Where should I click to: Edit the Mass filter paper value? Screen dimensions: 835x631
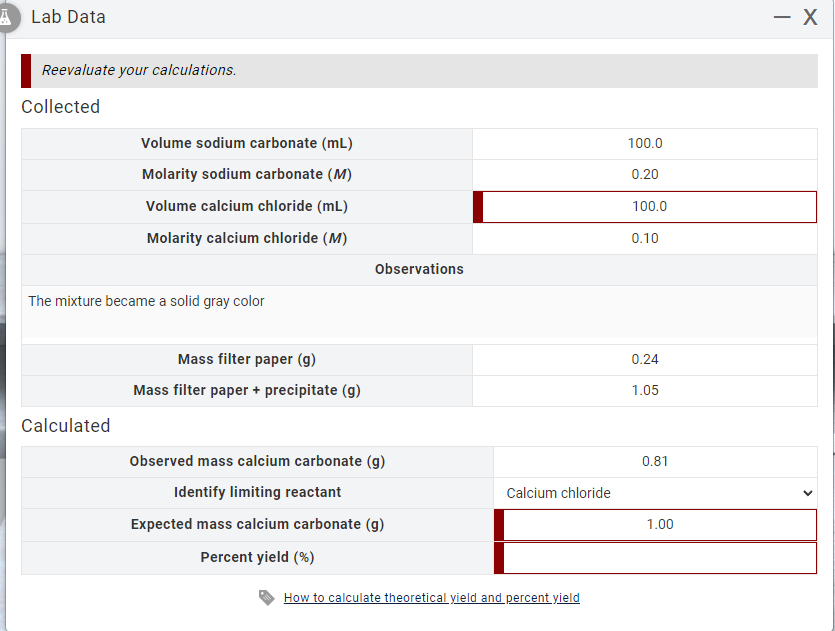point(645,359)
